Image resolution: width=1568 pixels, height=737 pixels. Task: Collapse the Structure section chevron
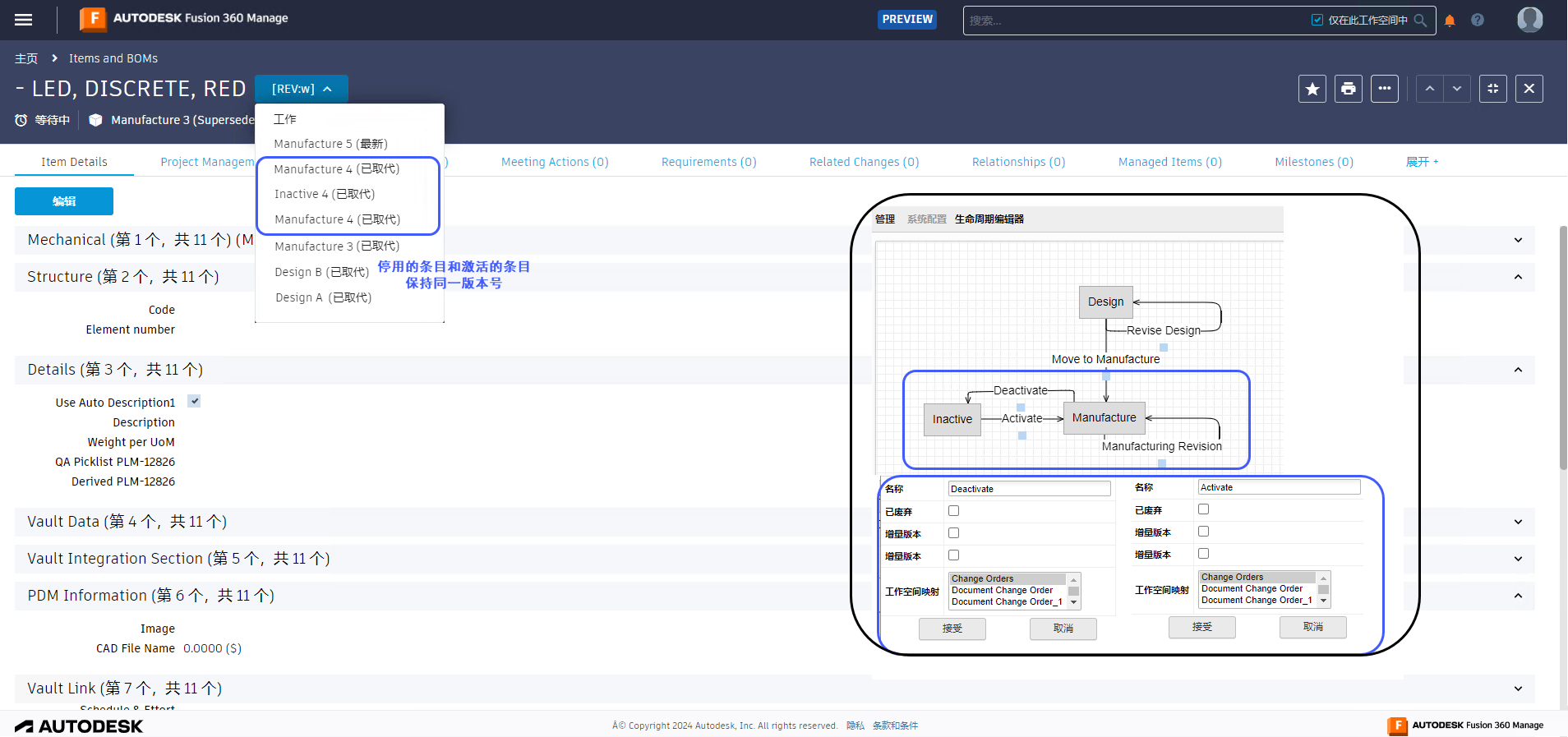[1518, 277]
